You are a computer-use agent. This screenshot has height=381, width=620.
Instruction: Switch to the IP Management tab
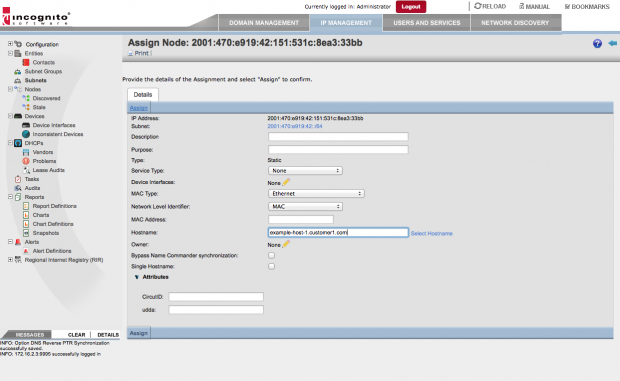tap(346, 23)
